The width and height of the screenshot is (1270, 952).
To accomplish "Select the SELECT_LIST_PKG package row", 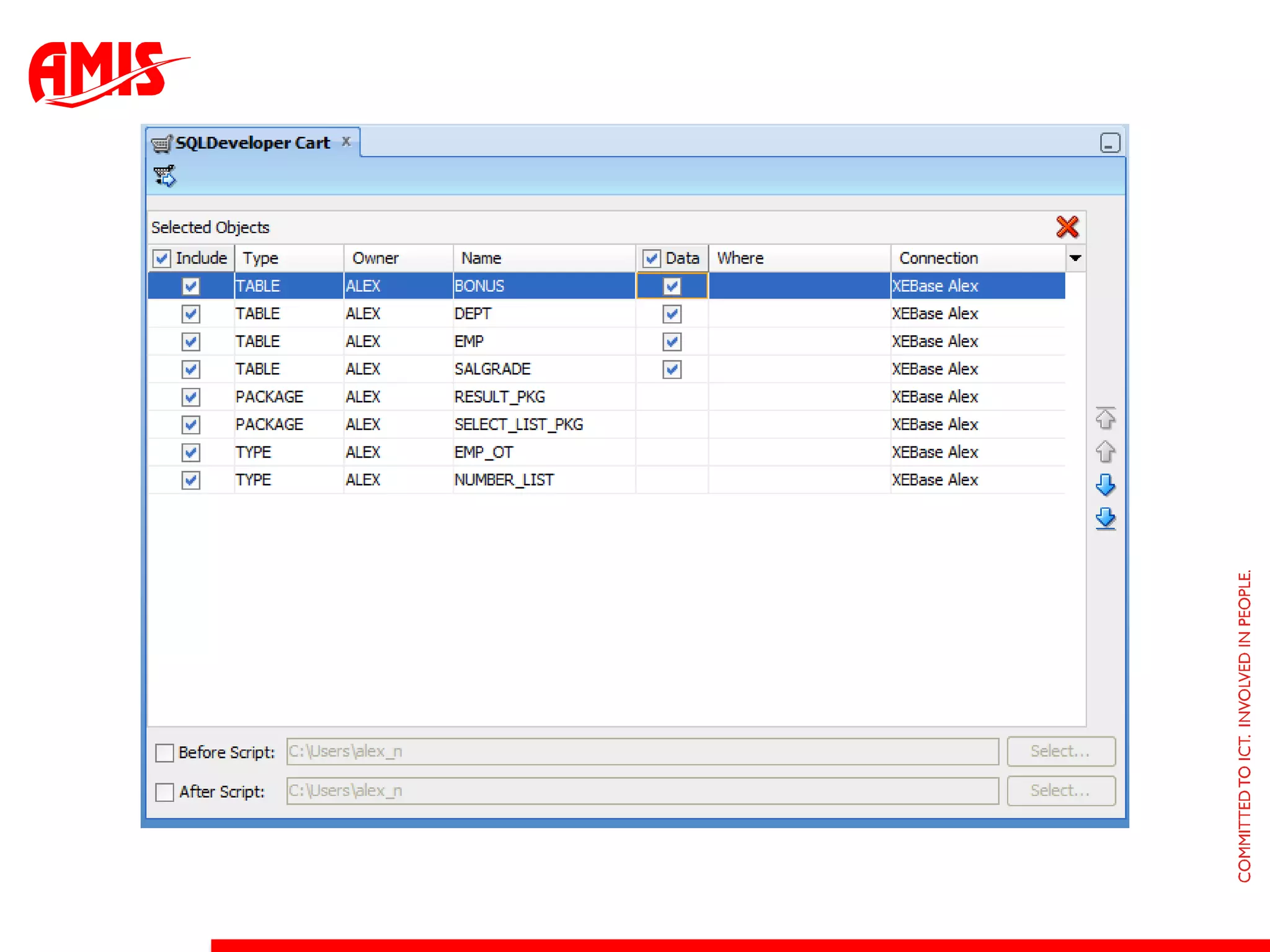I will pyautogui.click(x=518, y=425).
